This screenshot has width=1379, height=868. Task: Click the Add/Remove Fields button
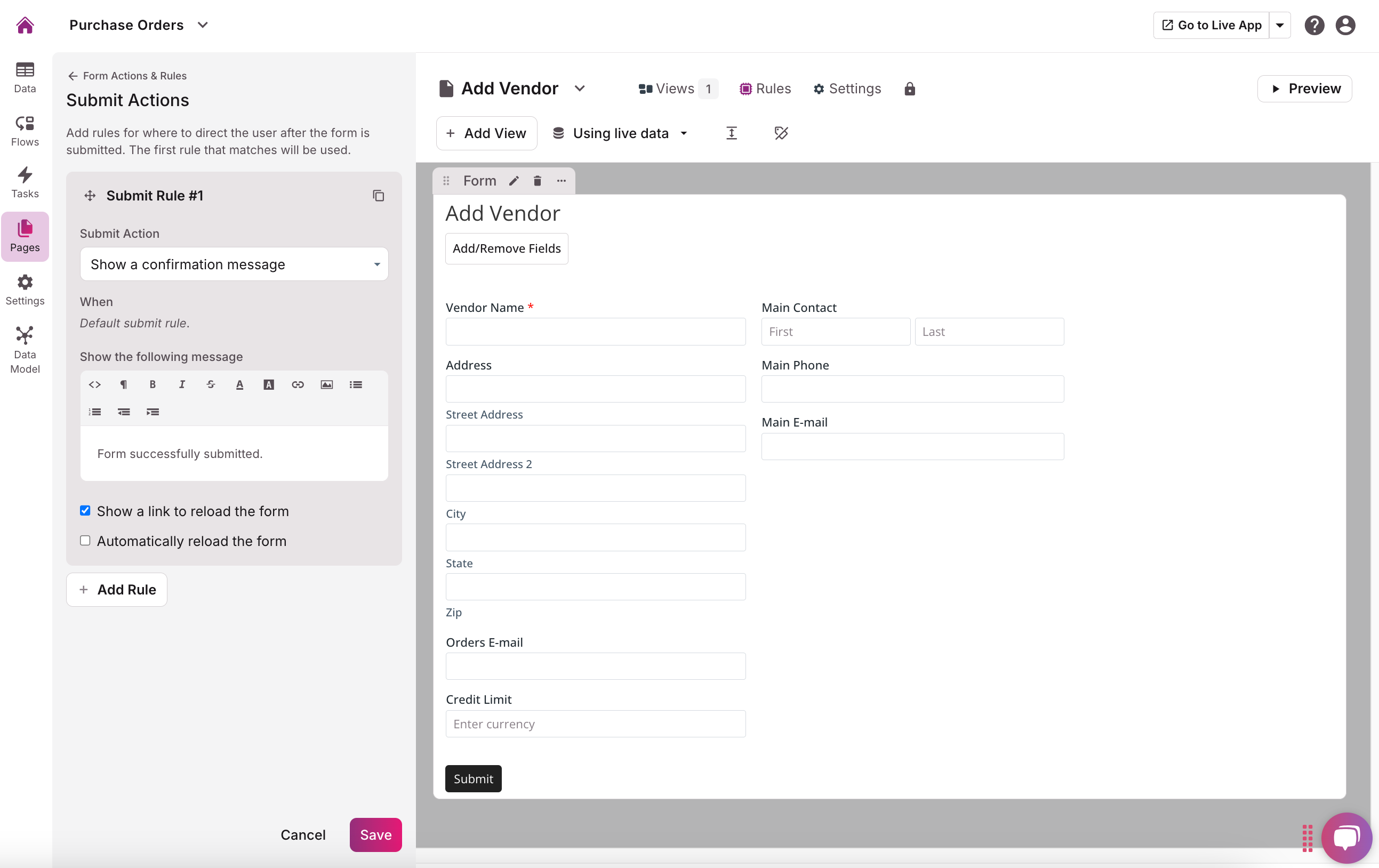coord(506,248)
